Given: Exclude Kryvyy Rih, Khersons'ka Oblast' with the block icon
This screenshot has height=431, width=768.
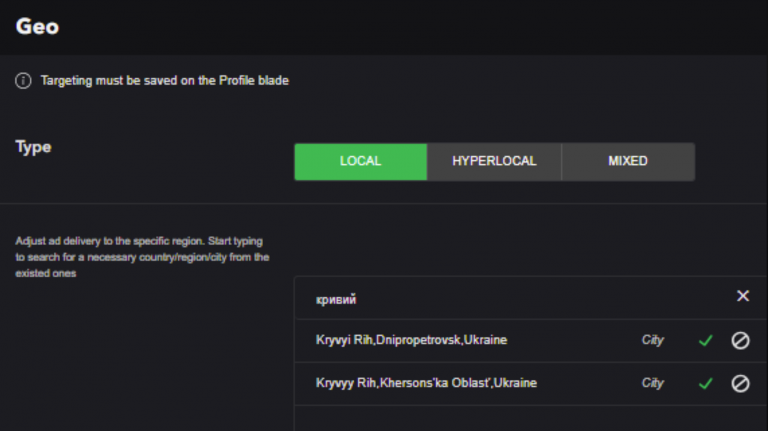Looking at the screenshot, I should click(740, 383).
